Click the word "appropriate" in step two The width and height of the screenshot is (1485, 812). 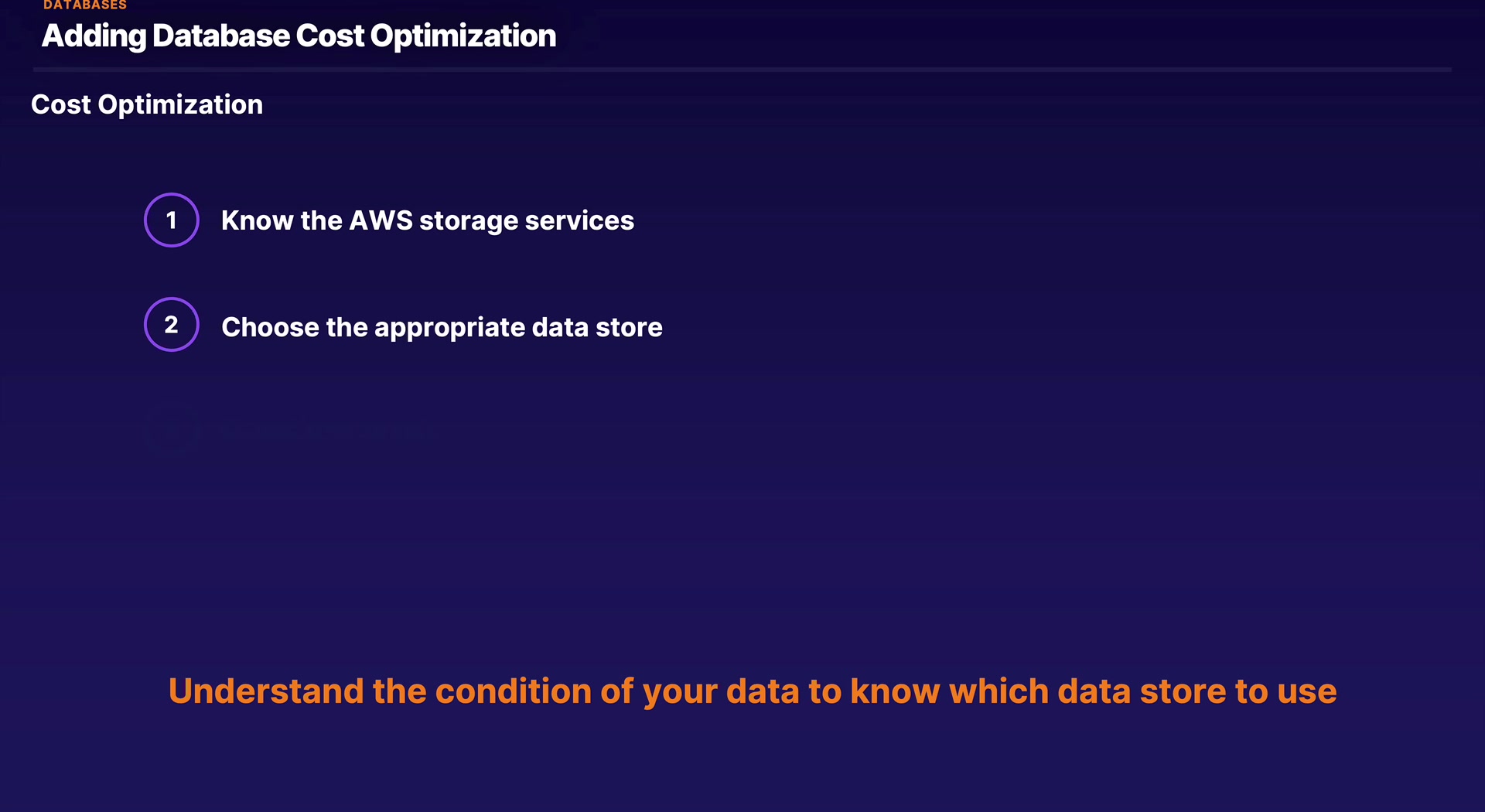(x=449, y=328)
